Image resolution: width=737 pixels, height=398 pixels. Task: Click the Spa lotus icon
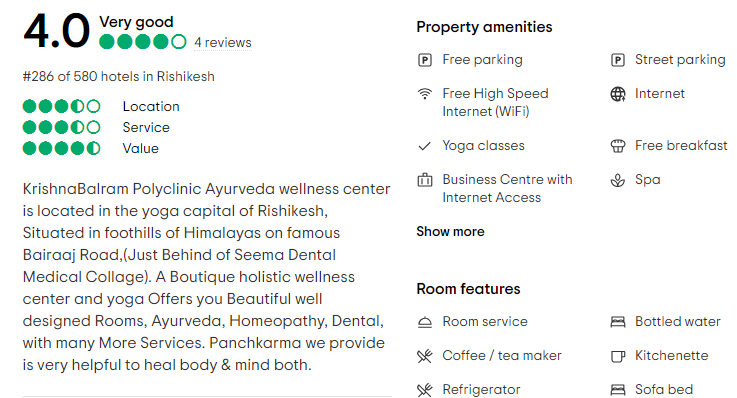[618, 180]
